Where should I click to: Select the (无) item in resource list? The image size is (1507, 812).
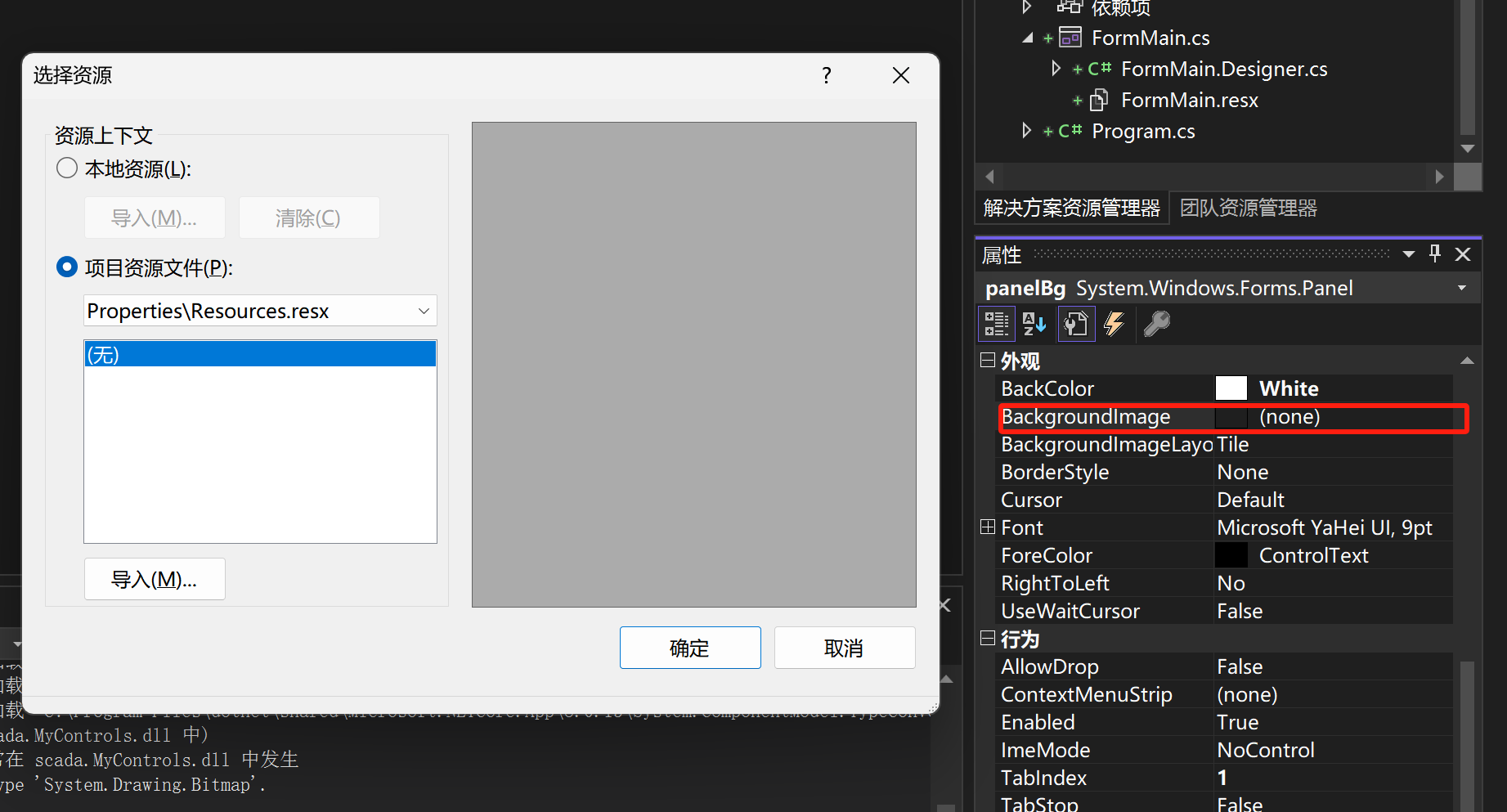[260, 354]
